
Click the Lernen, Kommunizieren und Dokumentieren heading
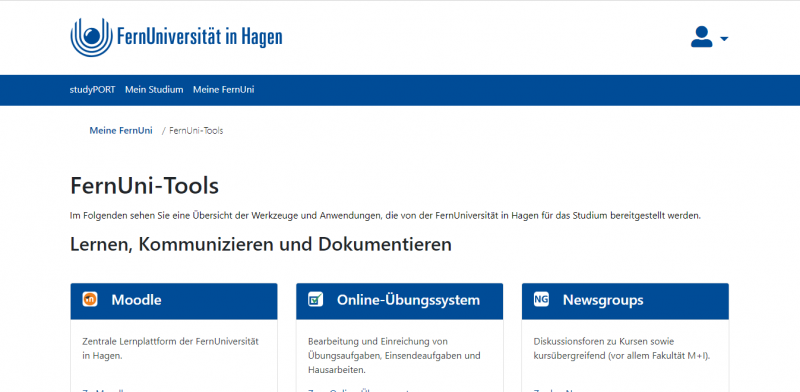pyautogui.click(x=261, y=244)
